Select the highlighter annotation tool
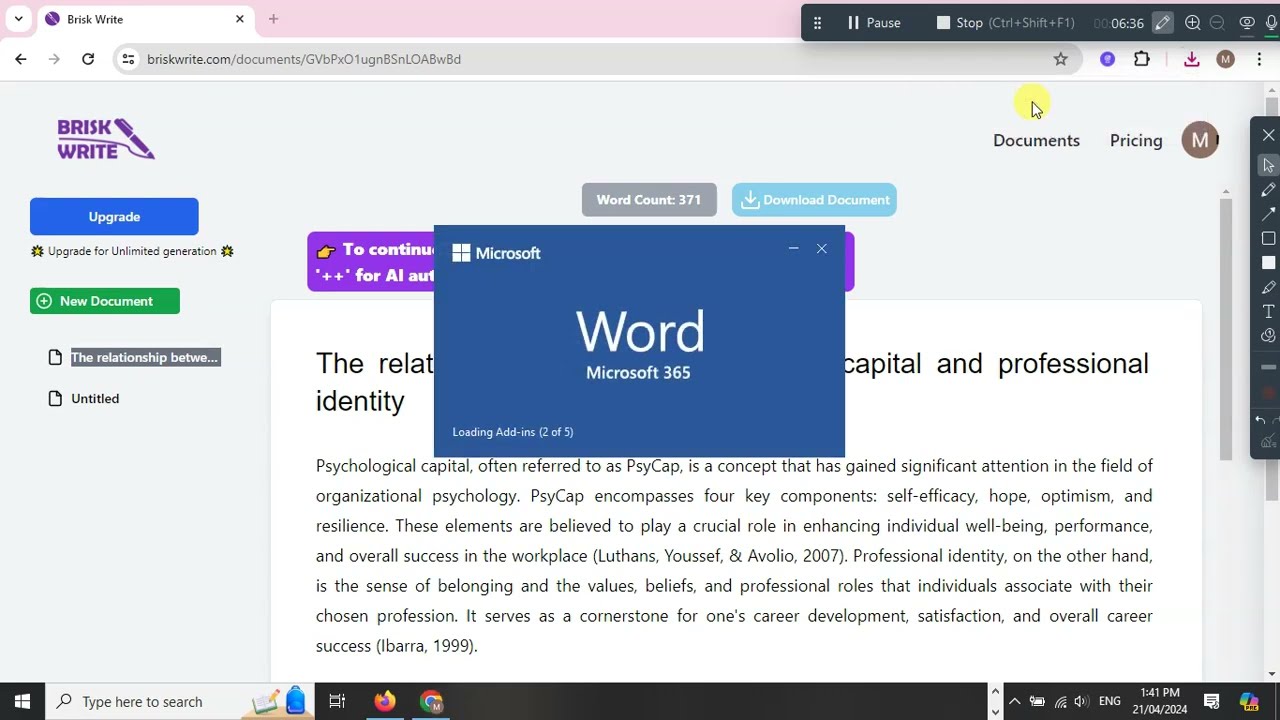The height and width of the screenshot is (720, 1280). 1268,287
